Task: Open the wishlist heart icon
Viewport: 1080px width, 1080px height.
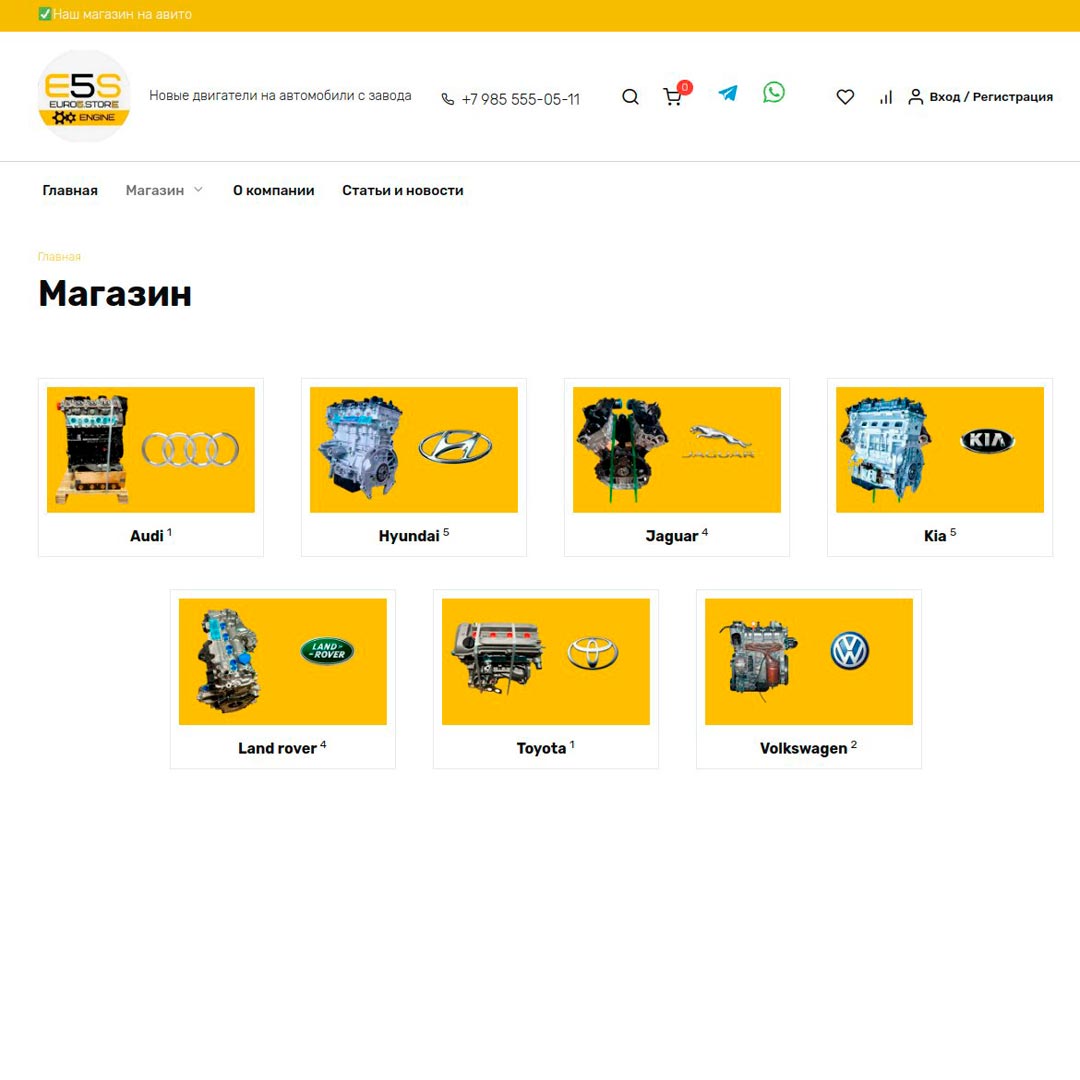Action: click(845, 97)
